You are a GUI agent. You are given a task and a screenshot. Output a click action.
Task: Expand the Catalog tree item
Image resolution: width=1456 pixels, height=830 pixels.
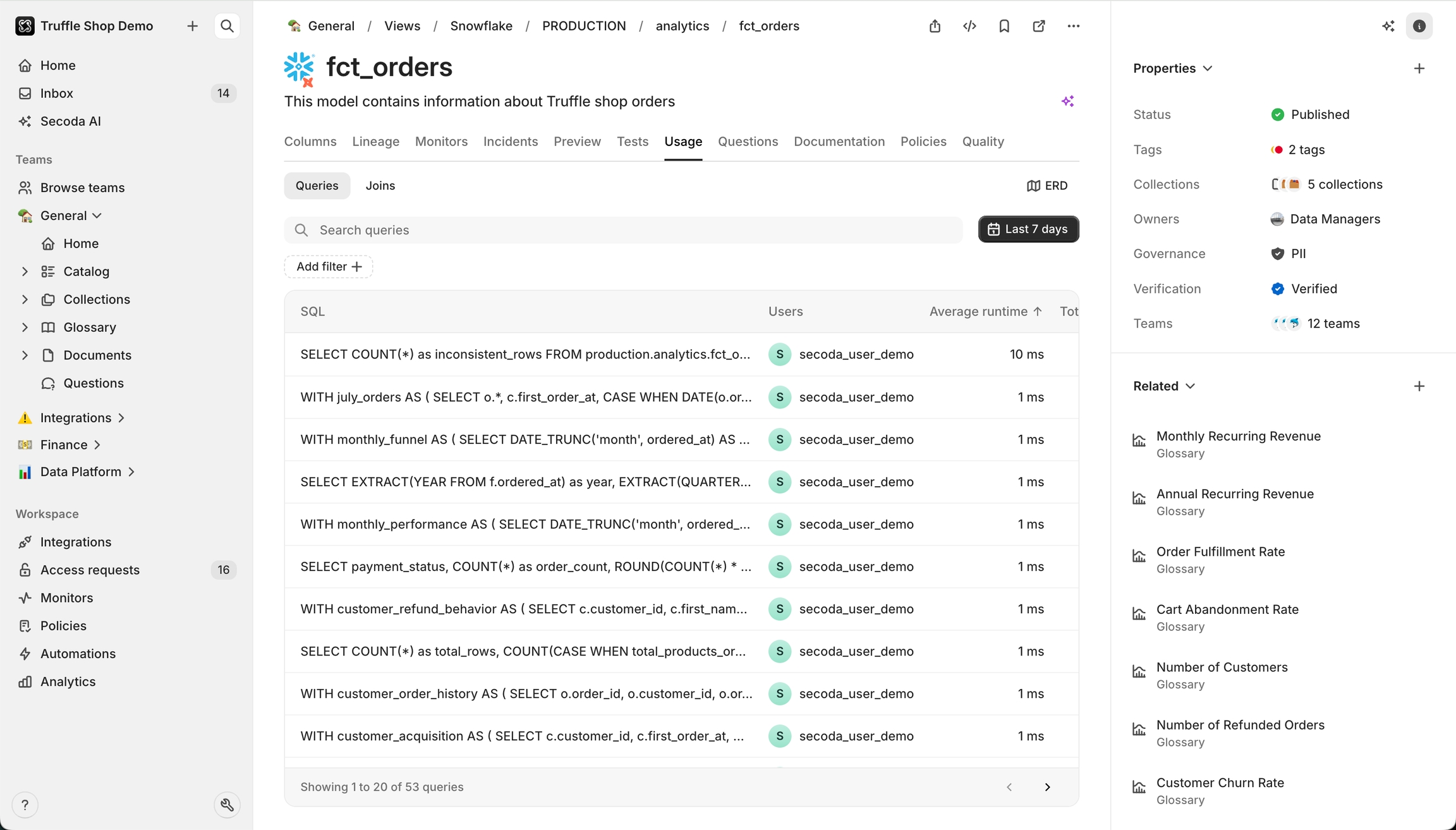click(25, 271)
